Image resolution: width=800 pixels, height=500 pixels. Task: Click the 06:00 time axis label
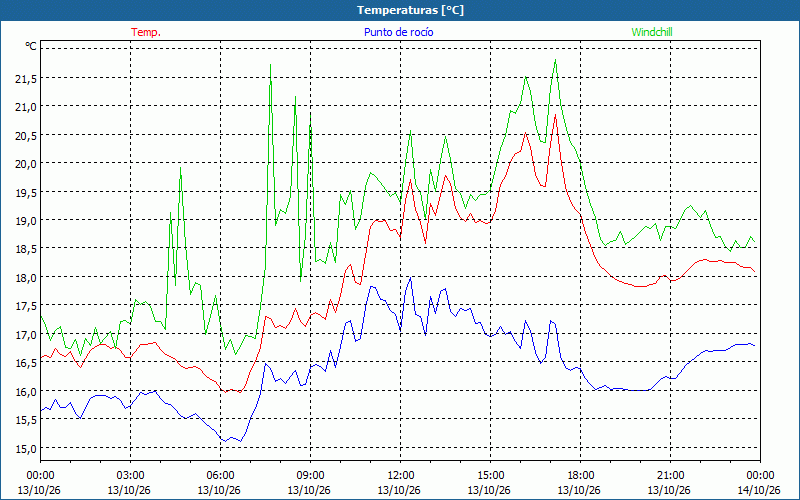point(220,475)
